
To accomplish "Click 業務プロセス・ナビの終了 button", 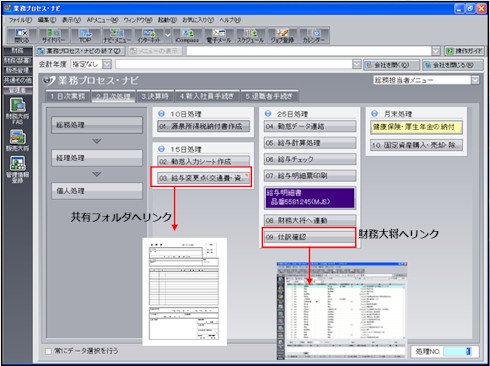I will point(80,51).
